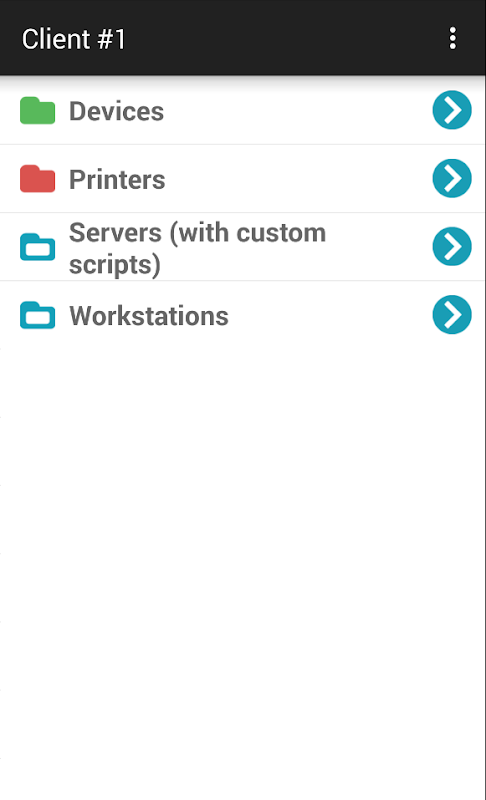Expand Devices with its arrow button
The width and height of the screenshot is (486, 800).
(452, 110)
